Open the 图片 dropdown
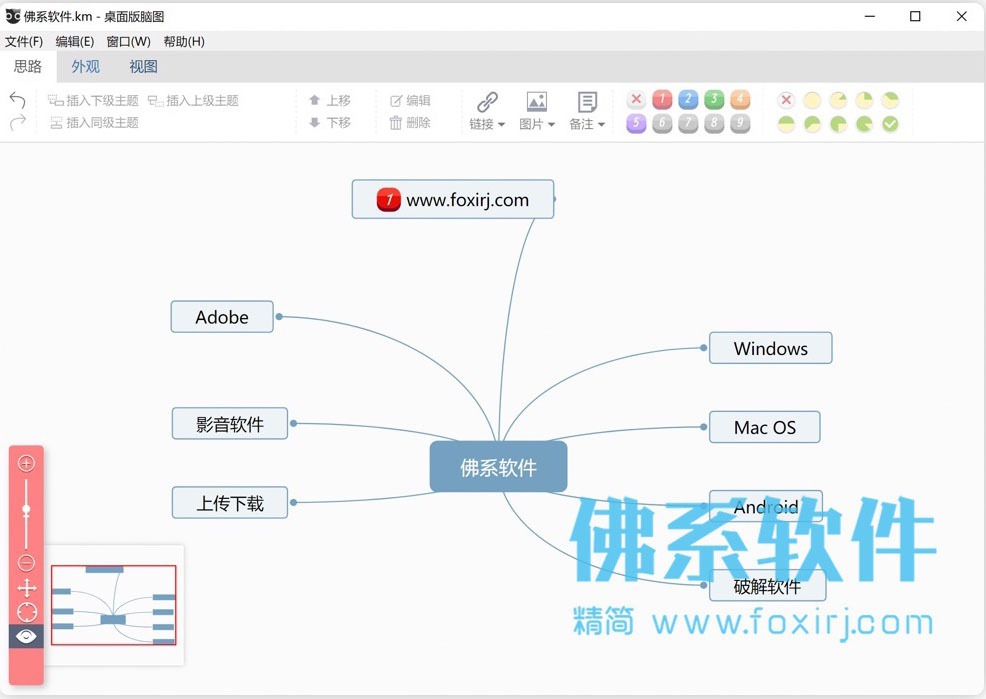This screenshot has width=986, height=699. point(536,111)
